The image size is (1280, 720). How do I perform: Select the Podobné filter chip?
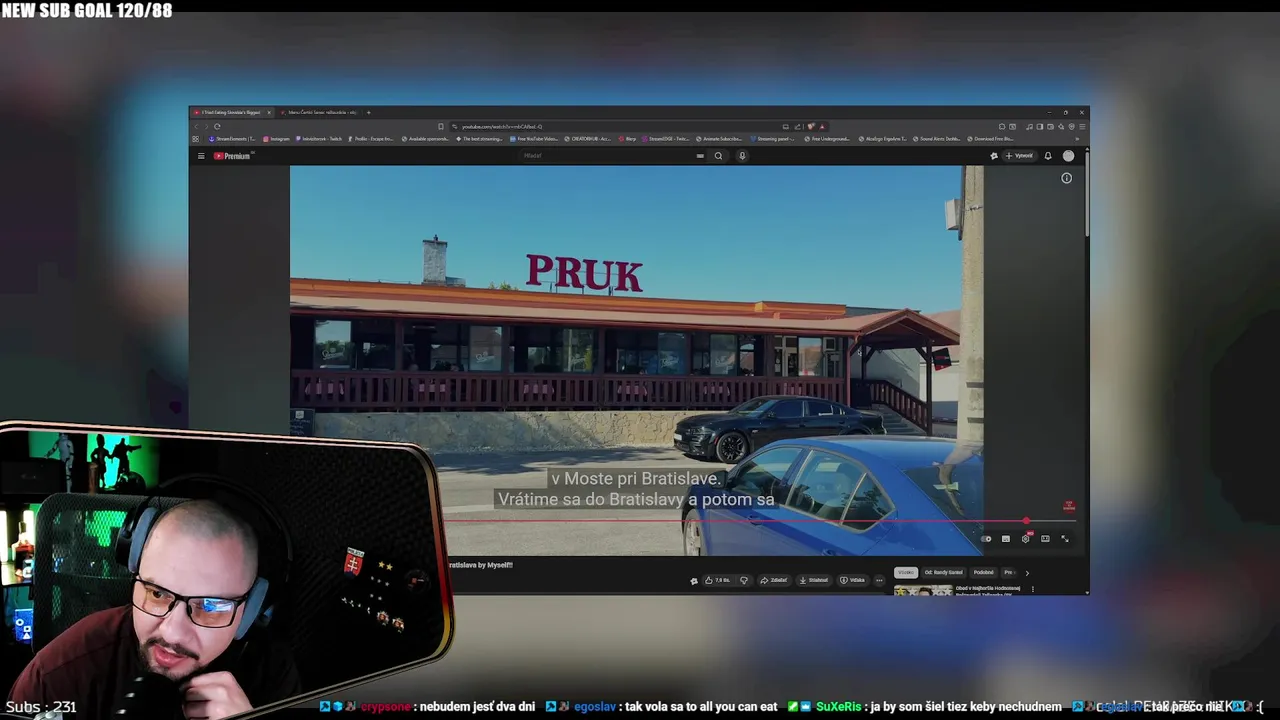coord(984,572)
